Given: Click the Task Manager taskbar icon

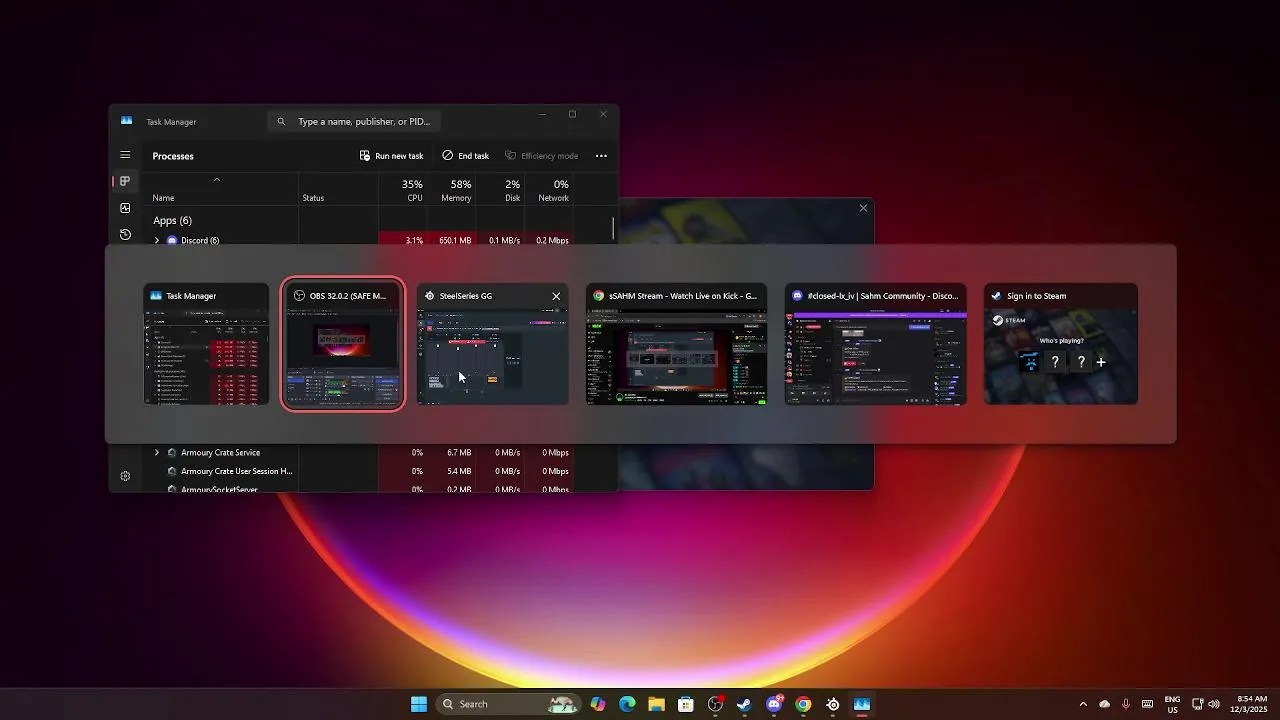Looking at the screenshot, I should 862,704.
